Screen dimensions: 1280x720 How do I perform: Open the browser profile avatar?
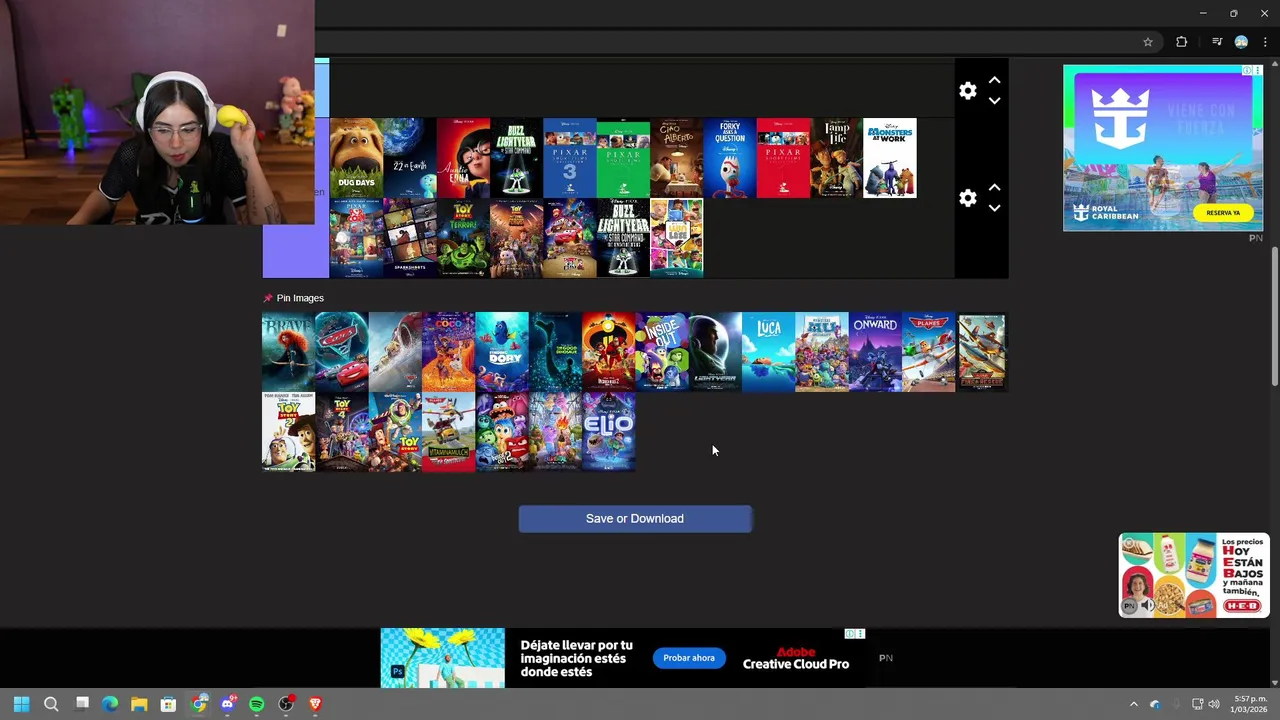pyautogui.click(x=1241, y=42)
